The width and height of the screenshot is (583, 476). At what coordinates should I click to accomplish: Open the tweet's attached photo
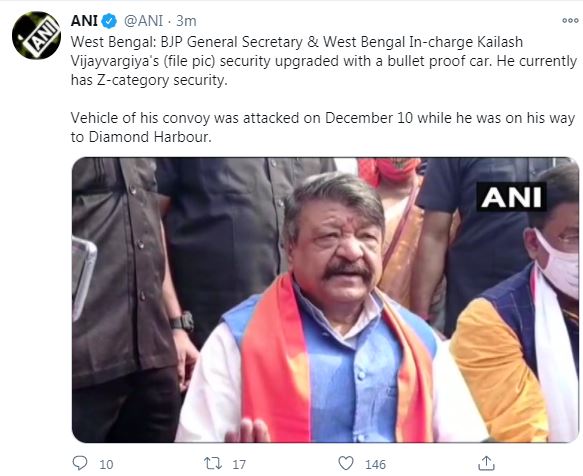[x=325, y=300]
